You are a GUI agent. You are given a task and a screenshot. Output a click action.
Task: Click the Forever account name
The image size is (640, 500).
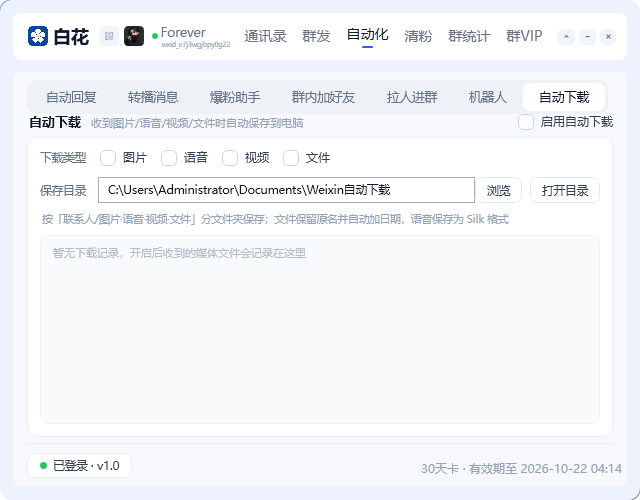(183, 32)
